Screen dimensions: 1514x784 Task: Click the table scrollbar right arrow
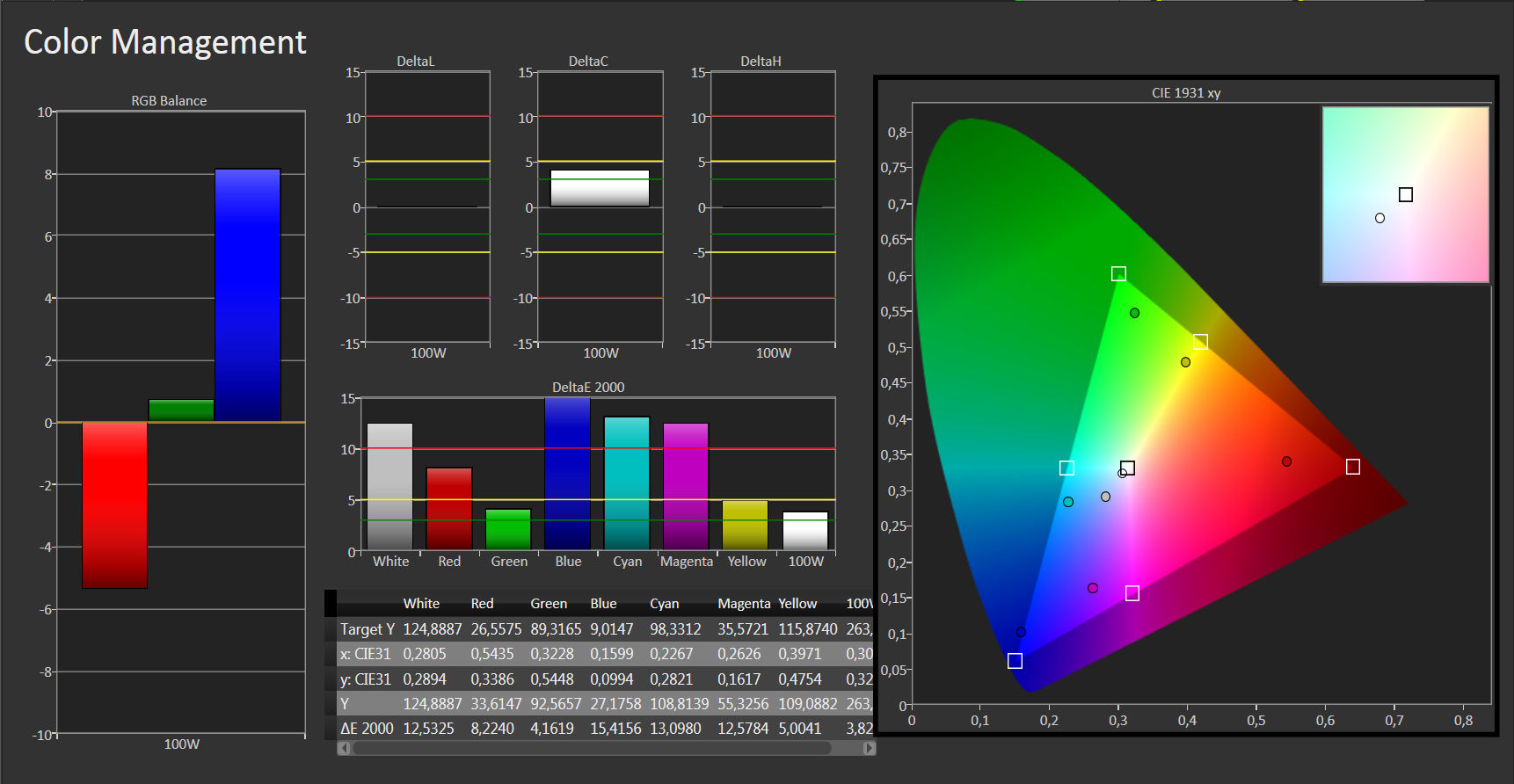tap(870, 748)
